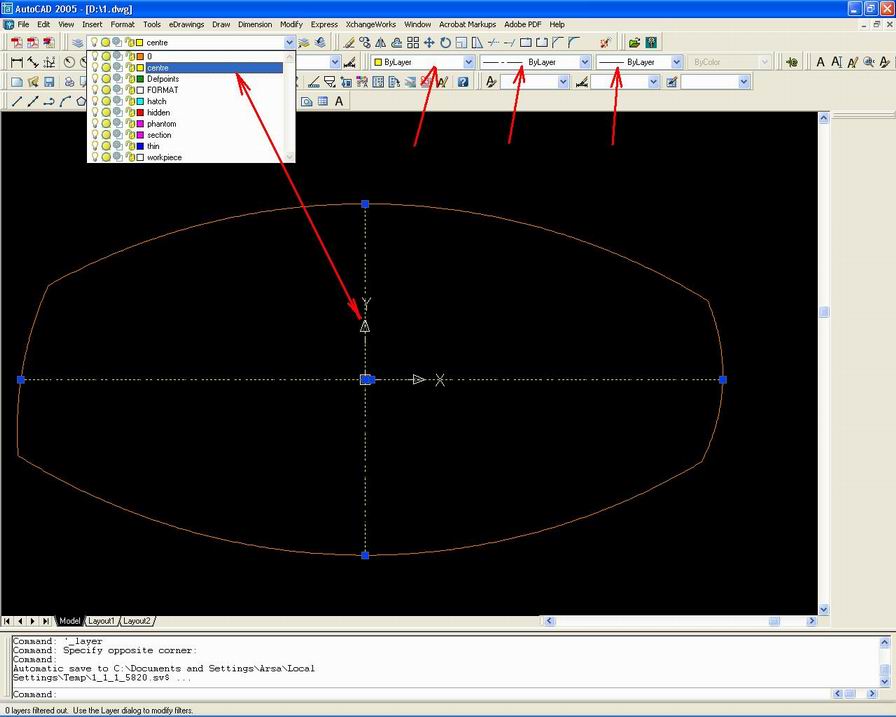
Task: Open the linetype ByLayer dropdown
Action: (x=585, y=62)
